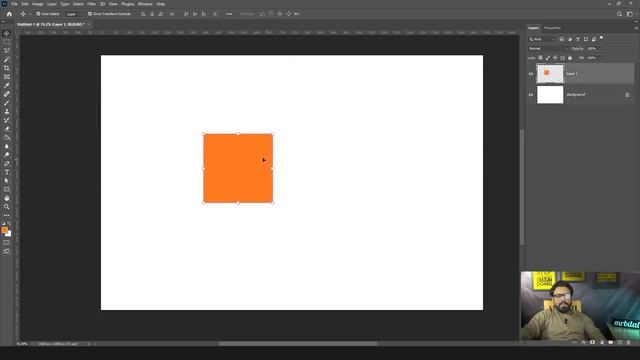Viewport: 640px width, 360px height.
Task: Click the align left edges button
Action: [143, 14]
